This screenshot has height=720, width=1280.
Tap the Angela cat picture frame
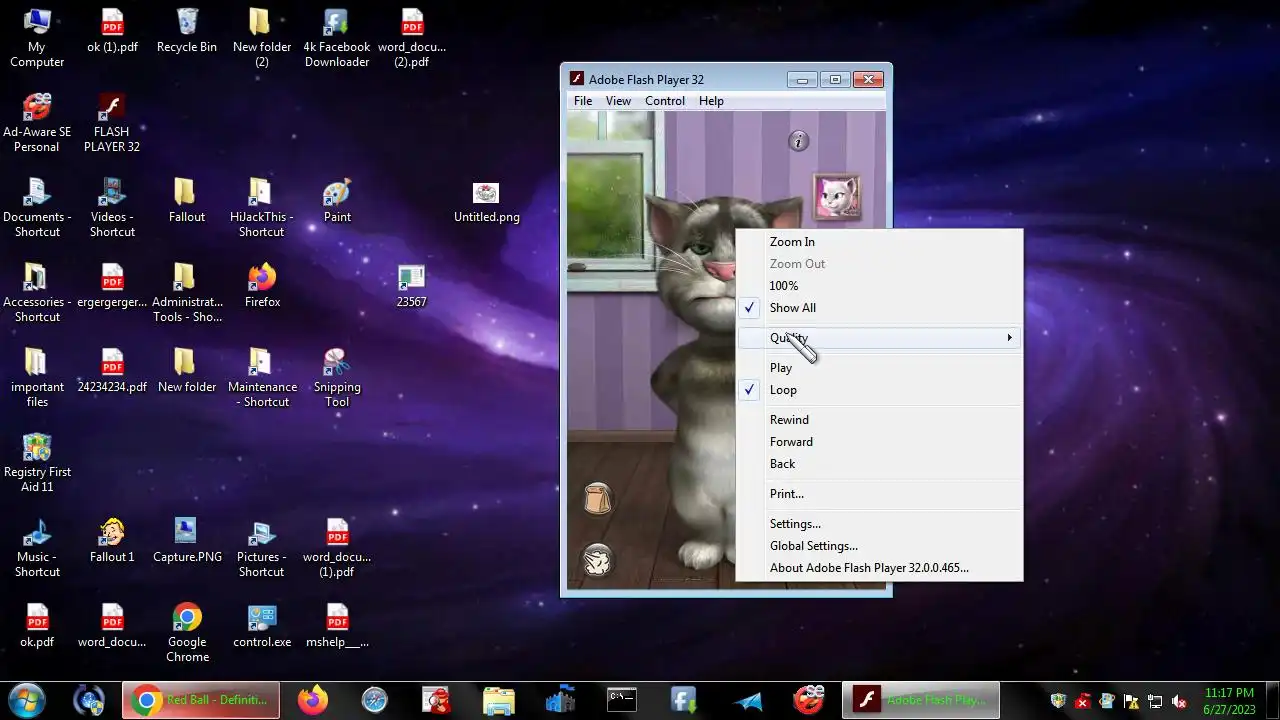(x=837, y=196)
